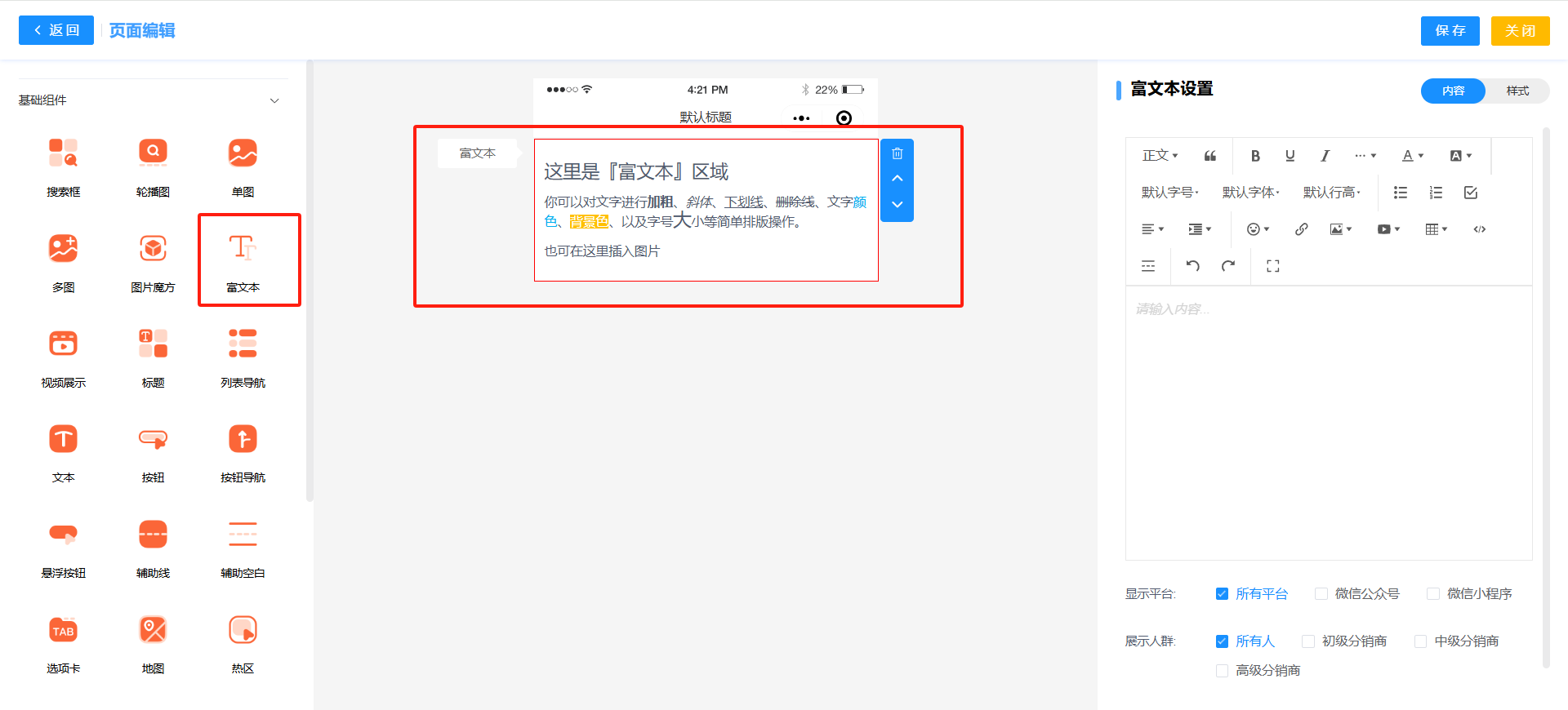This screenshot has width=1568, height=710.
Task: Open the 默认字号 font size dropdown
Action: point(1169,193)
